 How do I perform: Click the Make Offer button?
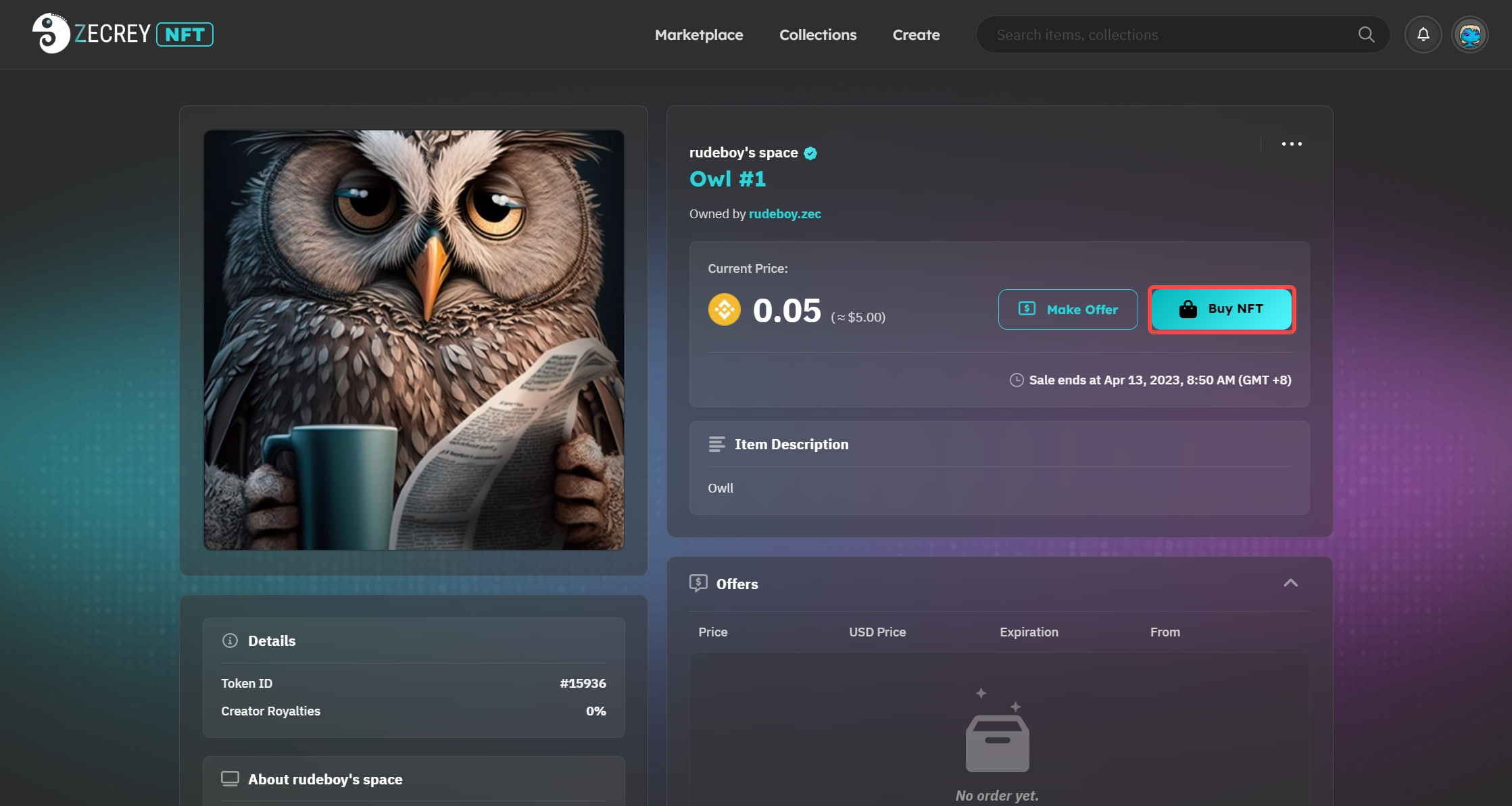tap(1067, 309)
